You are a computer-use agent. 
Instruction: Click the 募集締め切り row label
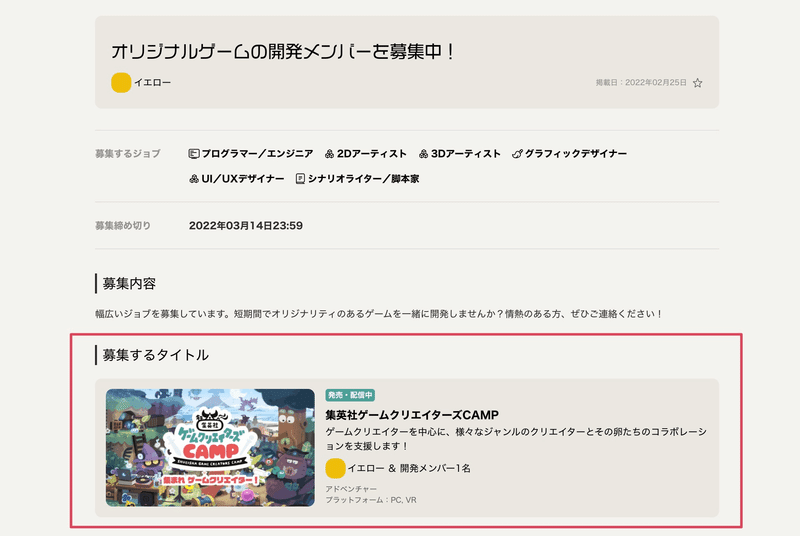pos(123,225)
